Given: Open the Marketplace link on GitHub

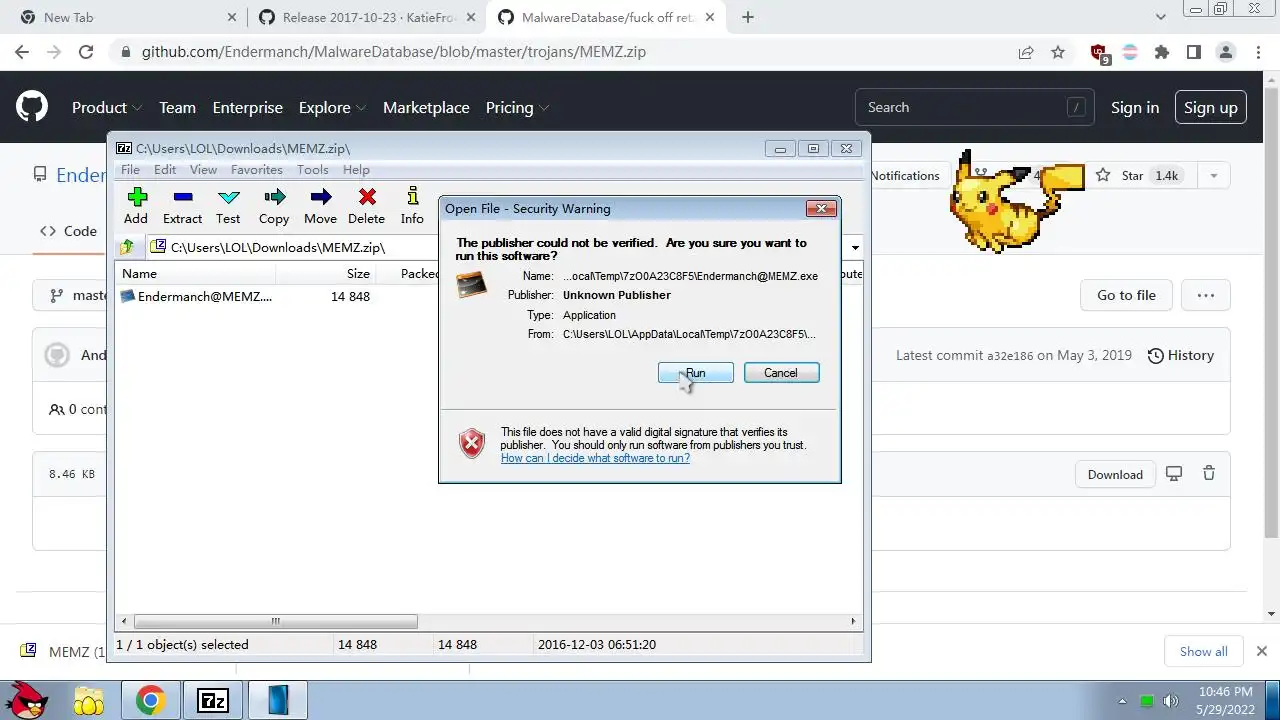Looking at the screenshot, I should click(x=426, y=108).
